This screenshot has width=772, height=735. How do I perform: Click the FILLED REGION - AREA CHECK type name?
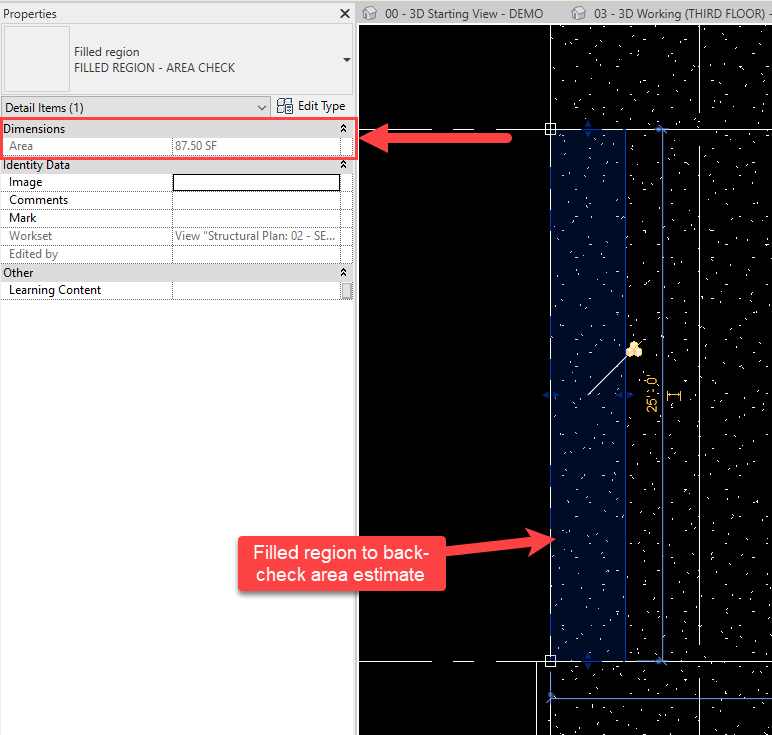(x=155, y=67)
